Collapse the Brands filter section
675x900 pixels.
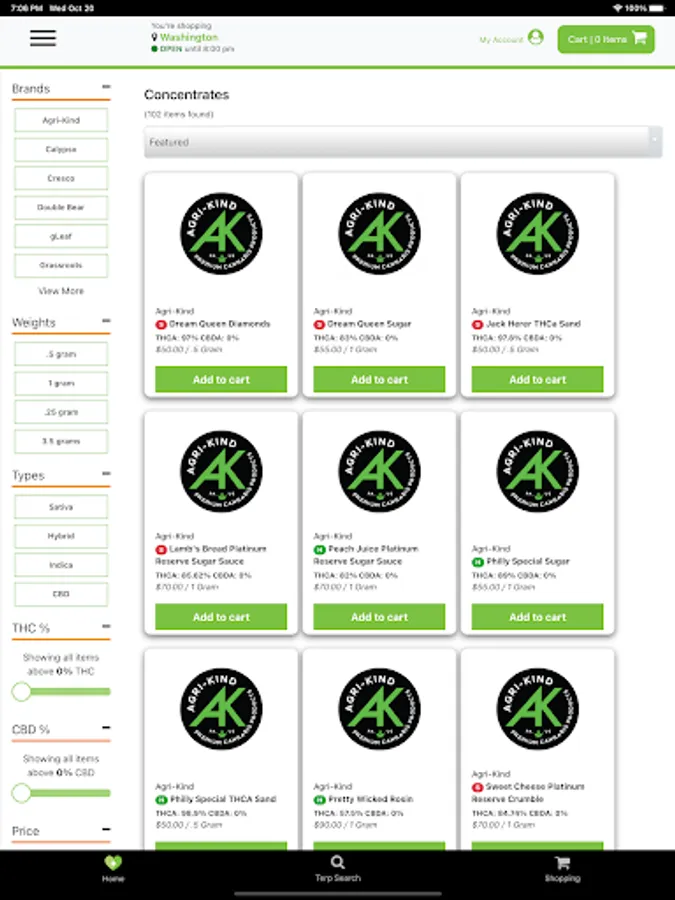click(106, 87)
